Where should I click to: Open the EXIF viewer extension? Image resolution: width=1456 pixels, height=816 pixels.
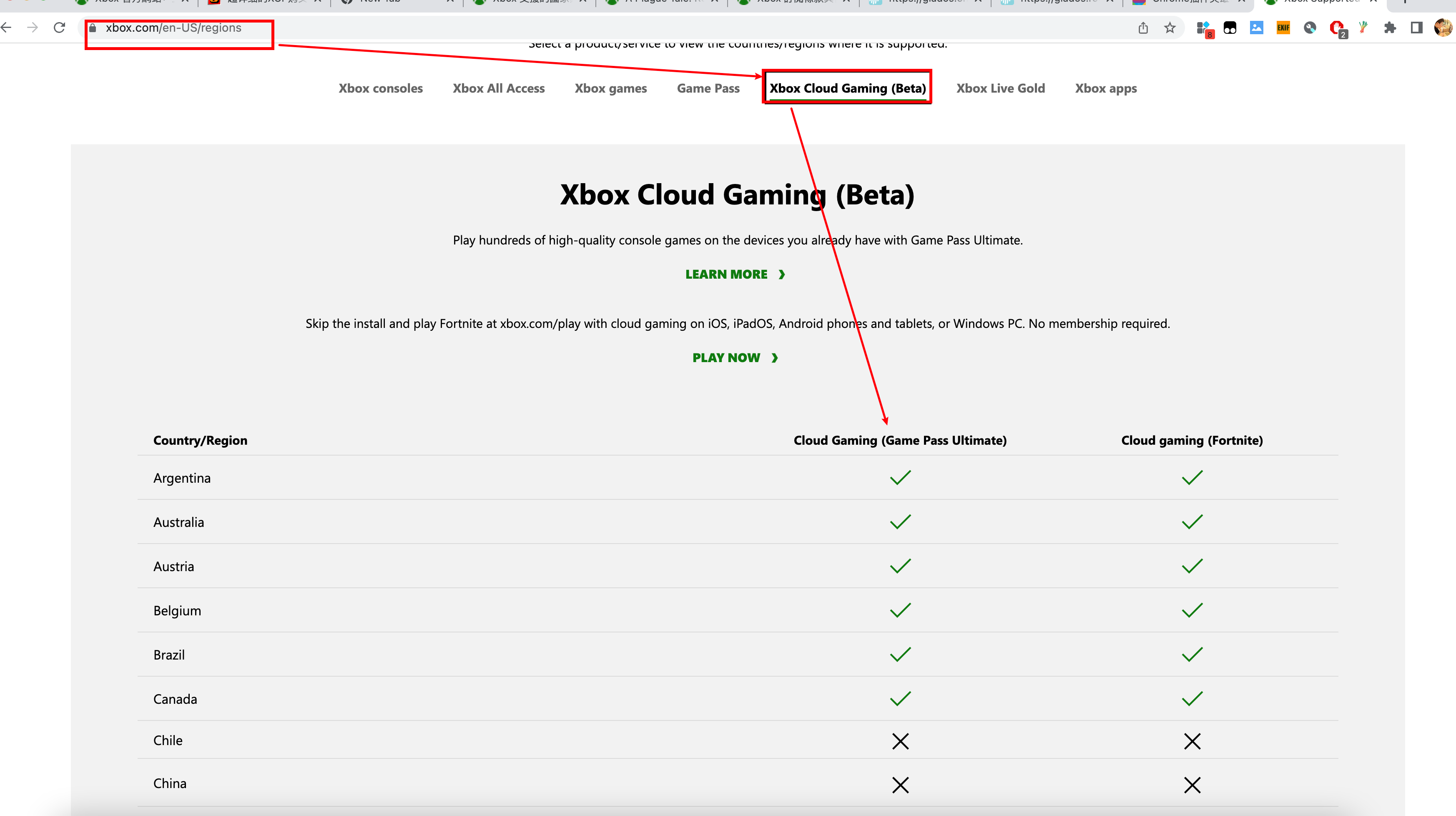pos(1283,28)
